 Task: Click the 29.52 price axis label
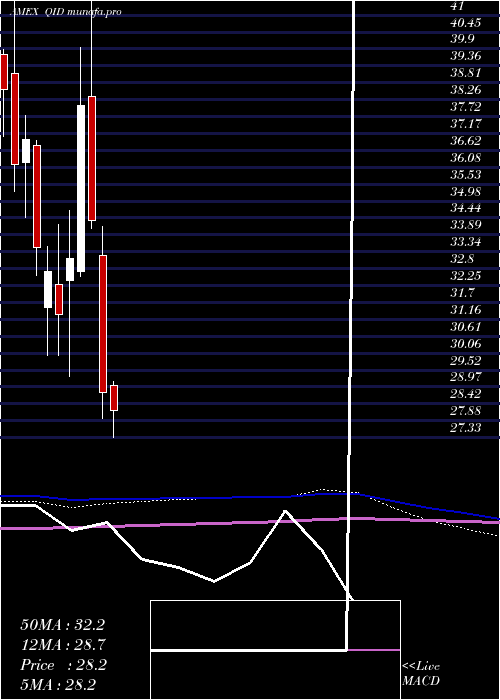pyautogui.click(x=466, y=361)
